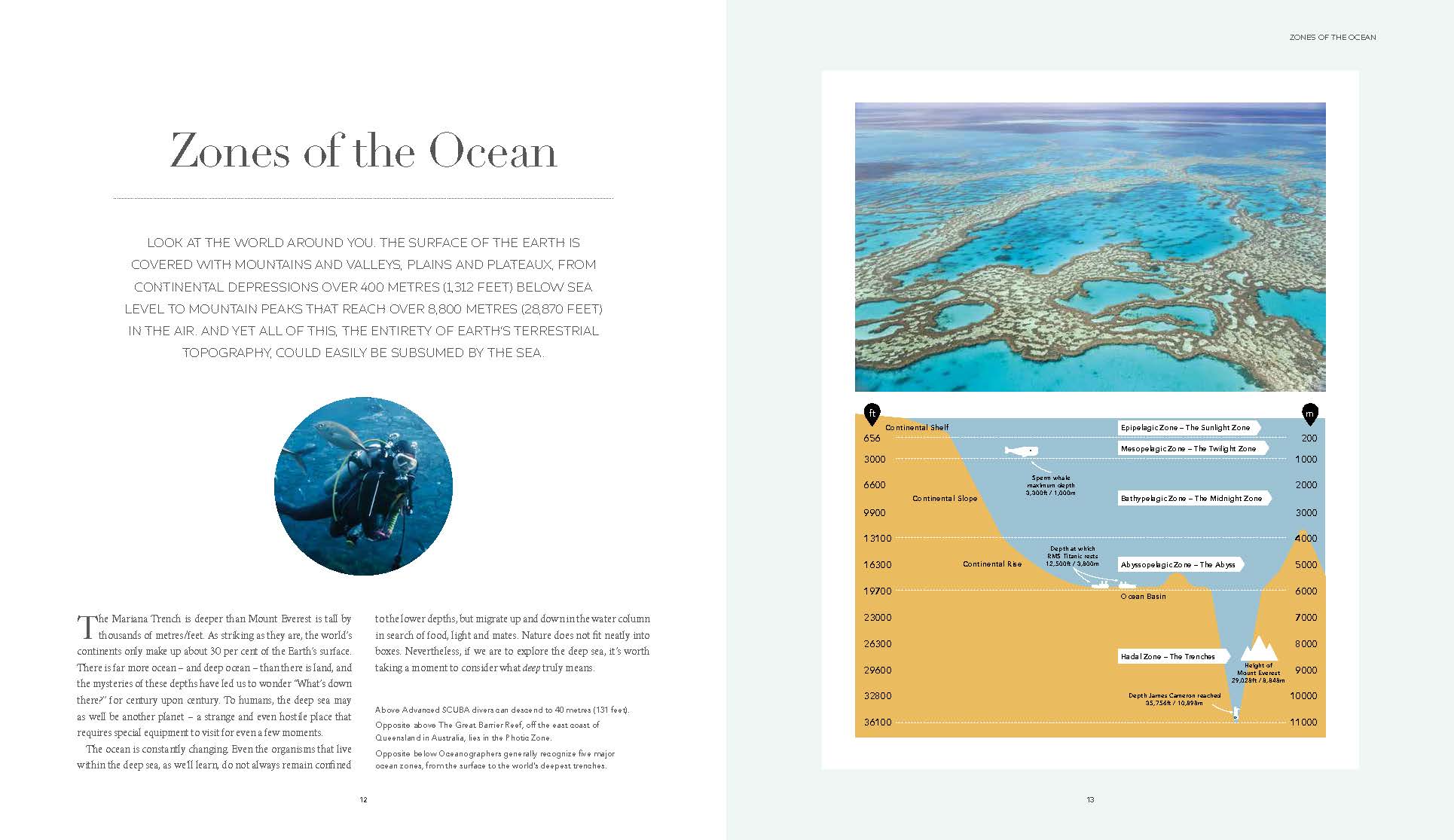Click the 36100 ft depth scale value

[x=877, y=722]
